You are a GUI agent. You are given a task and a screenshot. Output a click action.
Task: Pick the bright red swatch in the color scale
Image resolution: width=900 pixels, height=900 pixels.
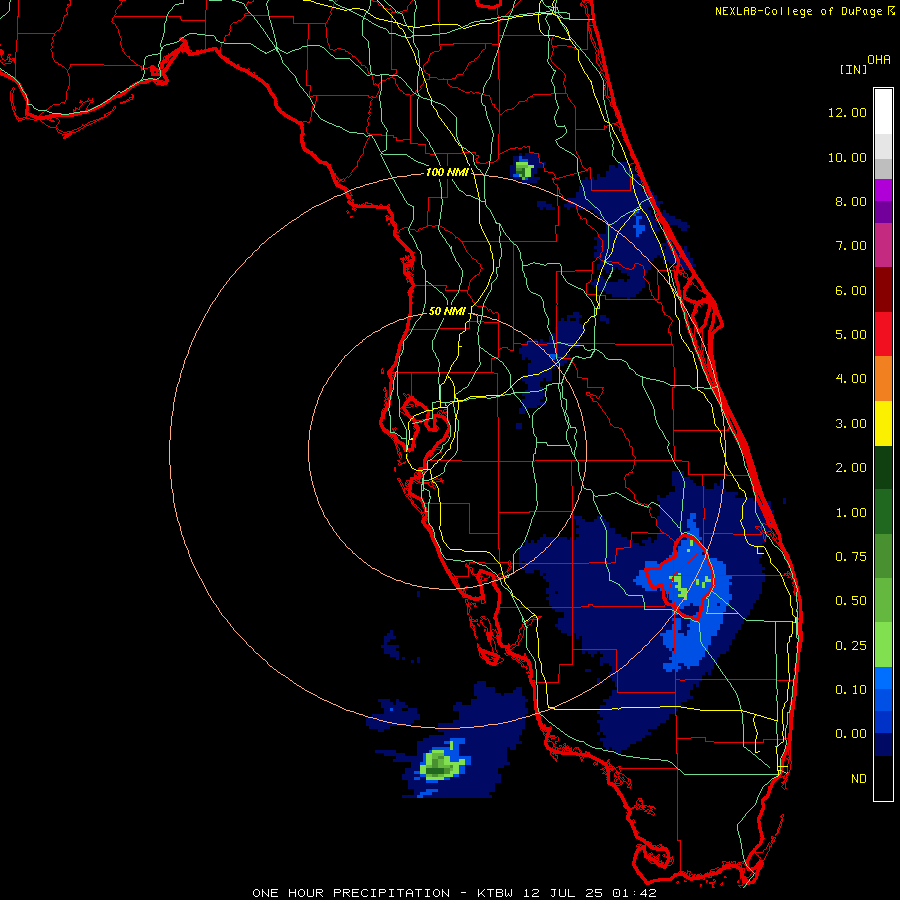(x=883, y=334)
